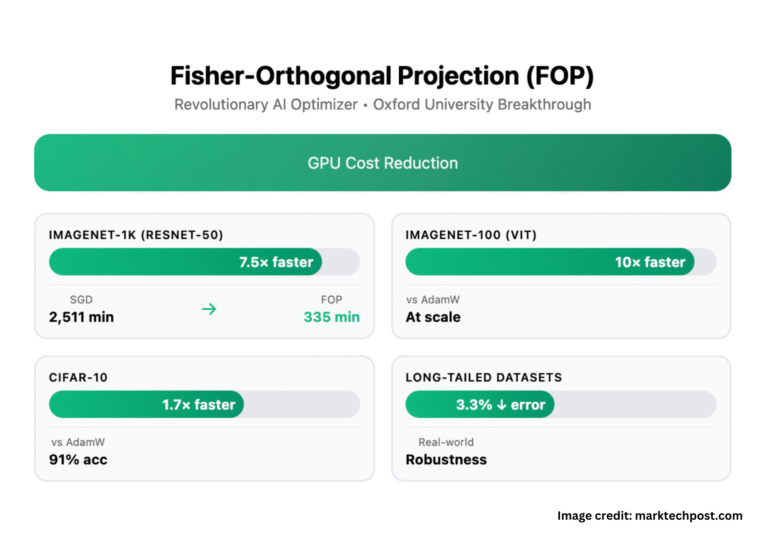Open the marktechpost.com image credit
The width and height of the screenshot is (768, 549).
(x=649, y=516)
